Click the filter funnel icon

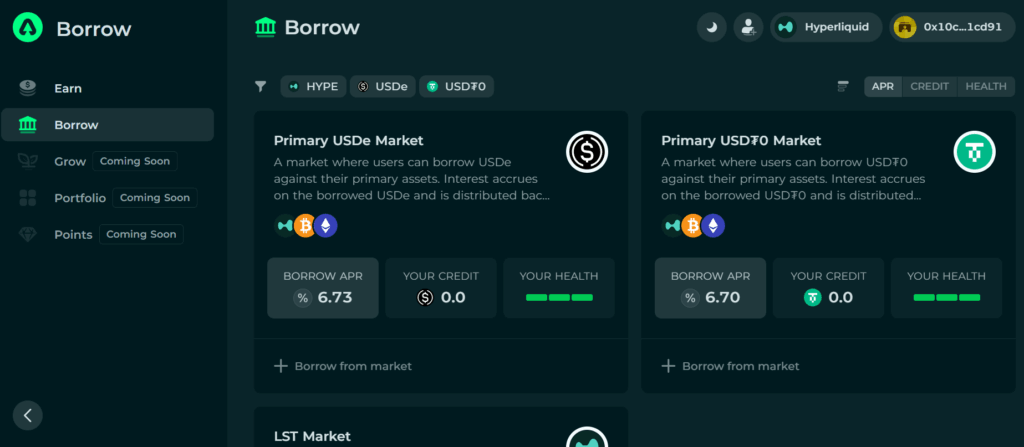pos(261,86)
